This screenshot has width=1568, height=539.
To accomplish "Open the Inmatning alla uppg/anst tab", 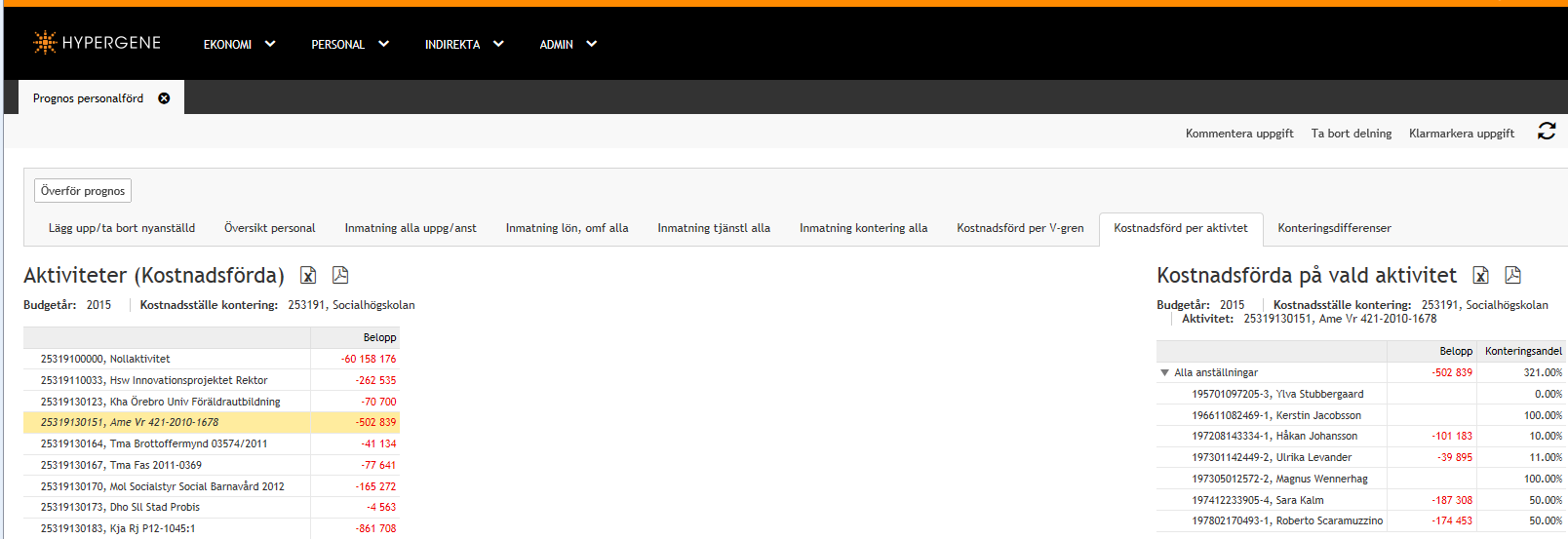I will click(411, 228).
